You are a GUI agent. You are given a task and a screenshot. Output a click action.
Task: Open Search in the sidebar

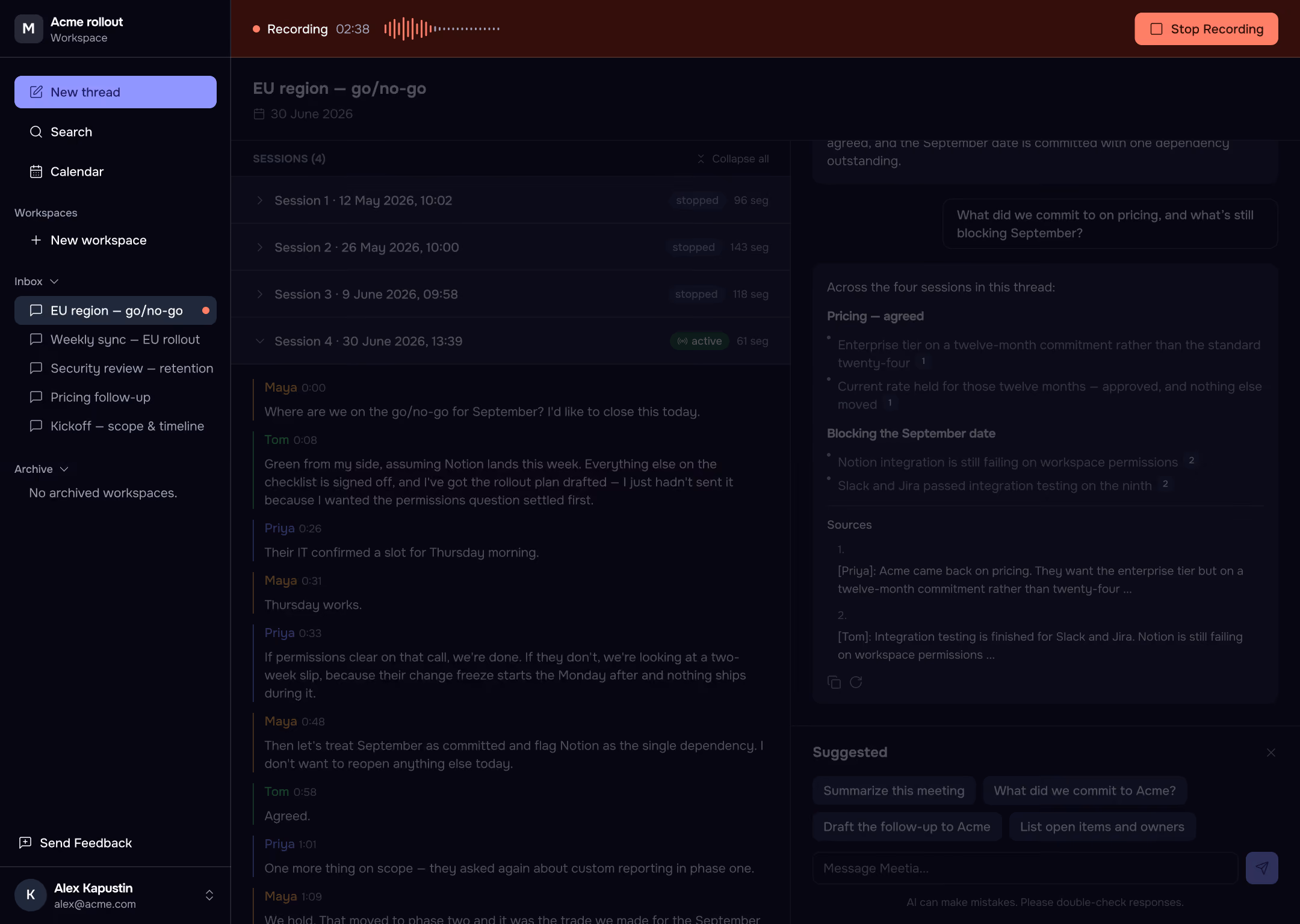(116, 132)
